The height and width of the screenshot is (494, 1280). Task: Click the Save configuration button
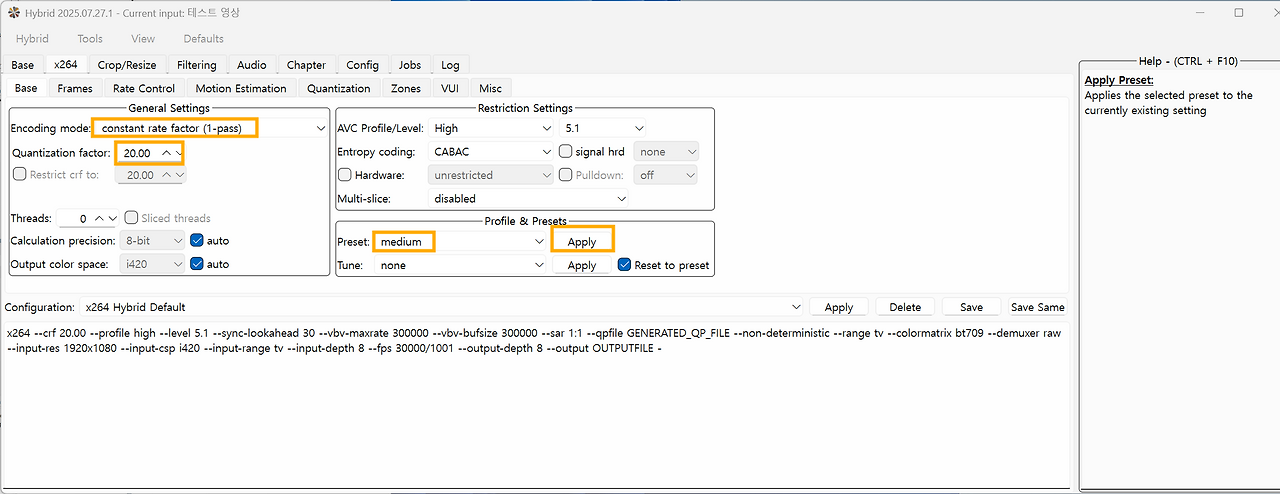point(971,307)
